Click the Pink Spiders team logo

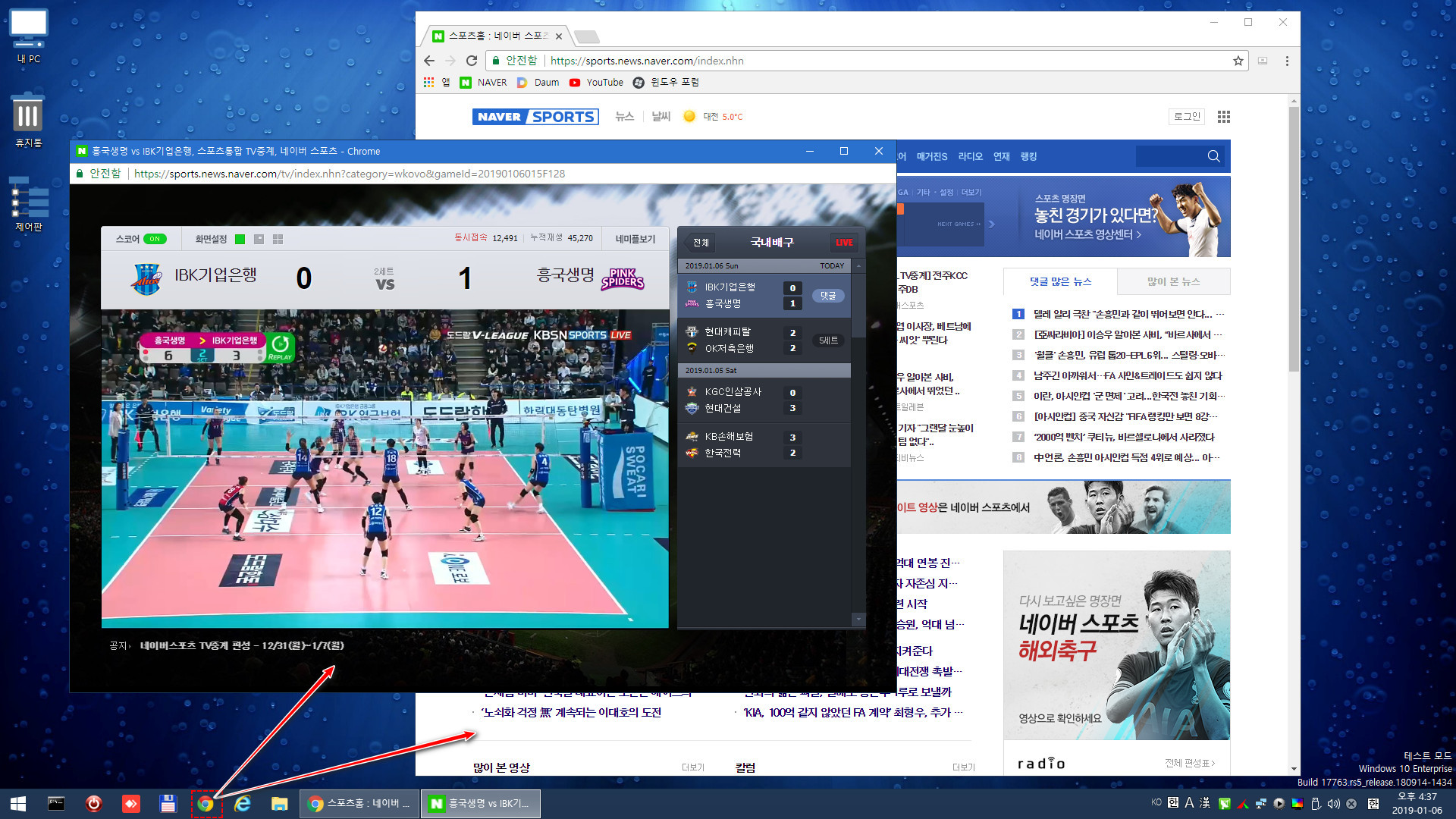pyautogui.click(x=623, y=278)
